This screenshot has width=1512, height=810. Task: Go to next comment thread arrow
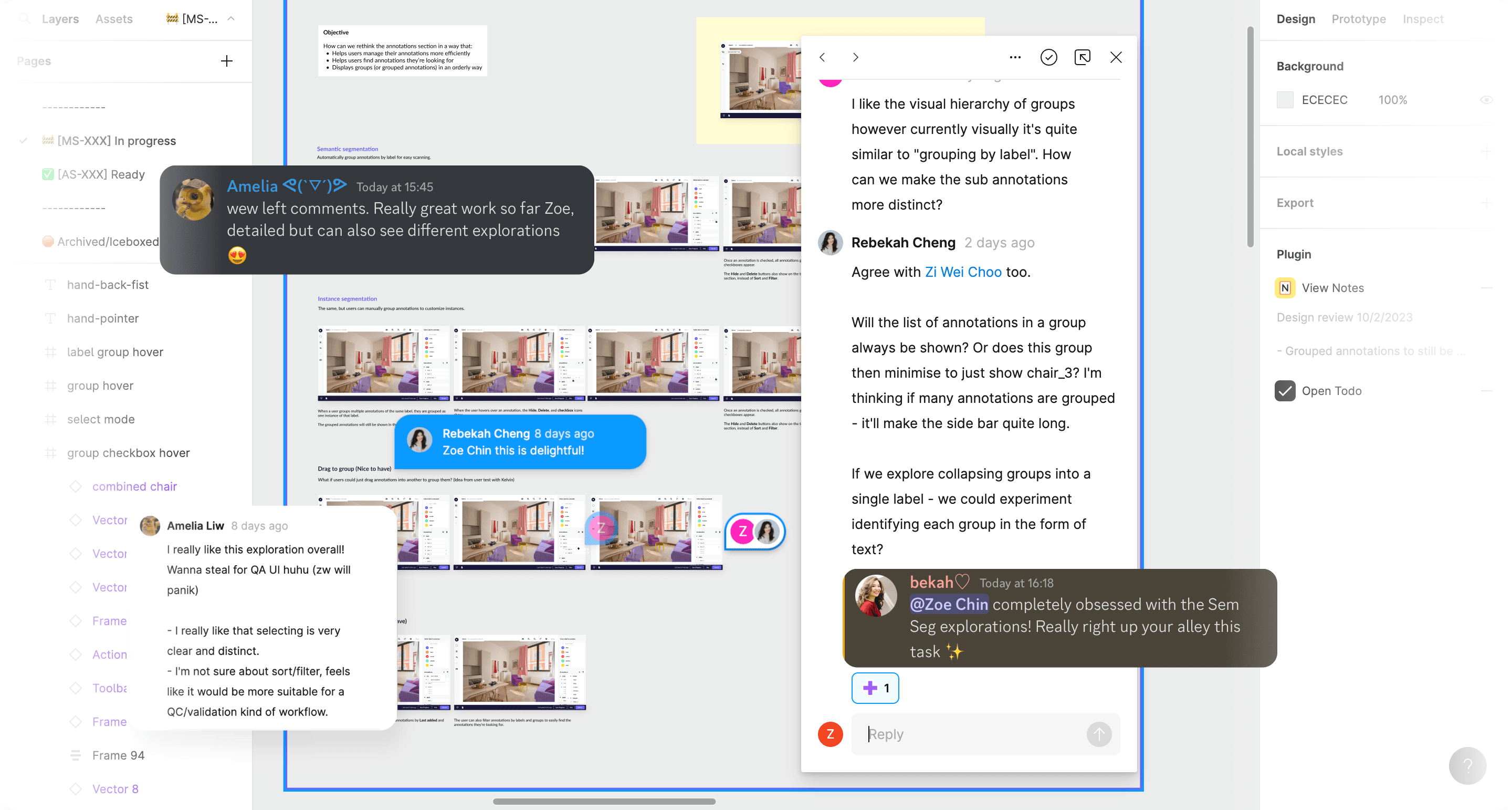pyautogui.click(x=855, y=57)
